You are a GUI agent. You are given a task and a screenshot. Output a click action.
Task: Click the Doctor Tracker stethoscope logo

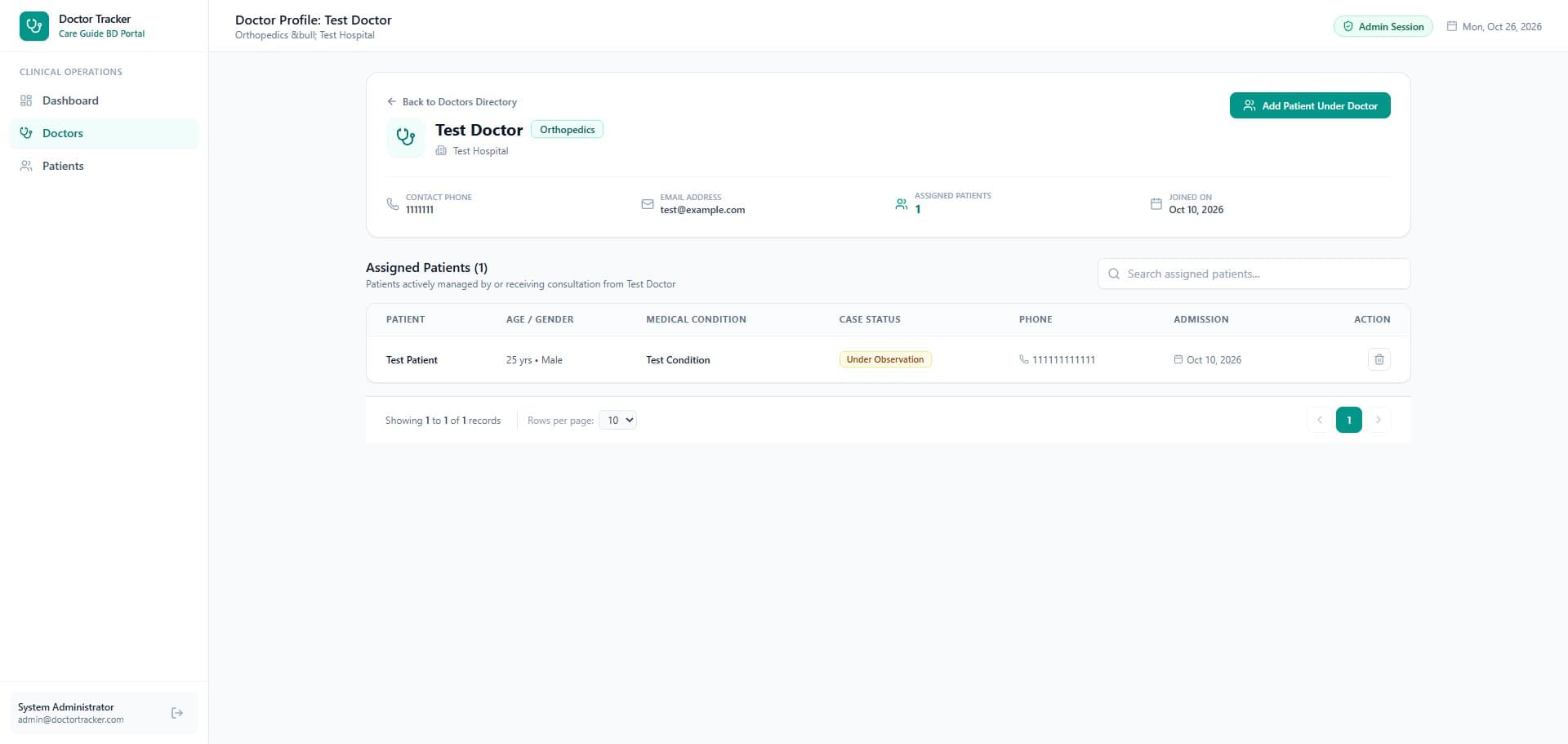[34, 26]
